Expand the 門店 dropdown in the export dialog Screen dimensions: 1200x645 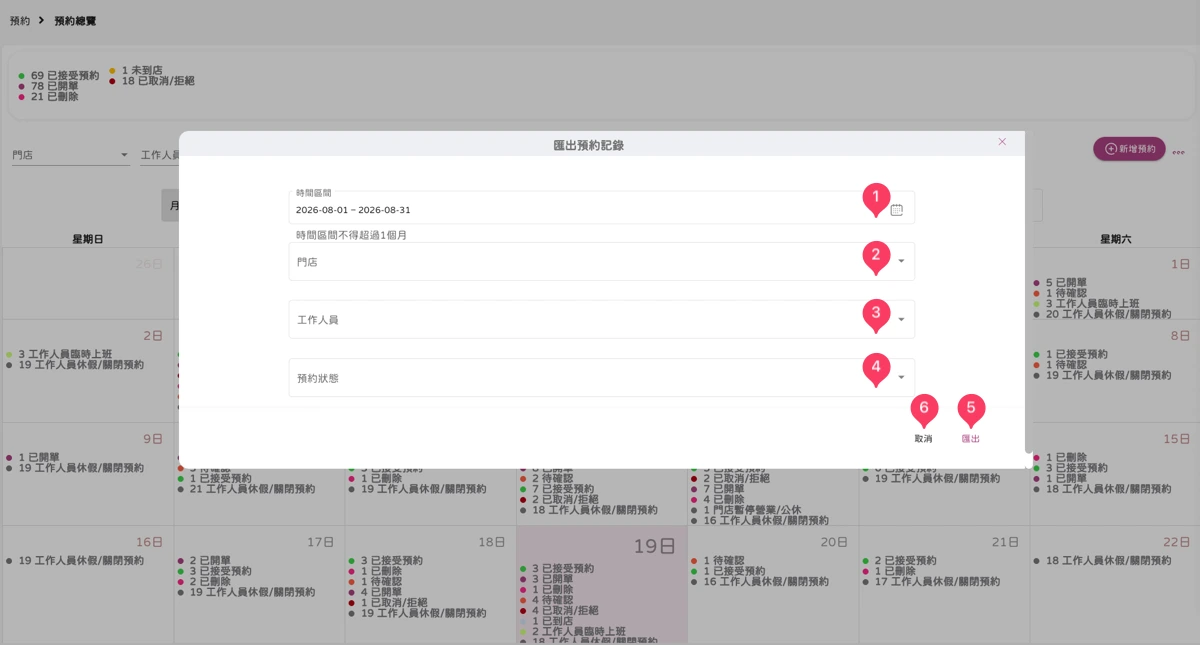coord(601,262)
